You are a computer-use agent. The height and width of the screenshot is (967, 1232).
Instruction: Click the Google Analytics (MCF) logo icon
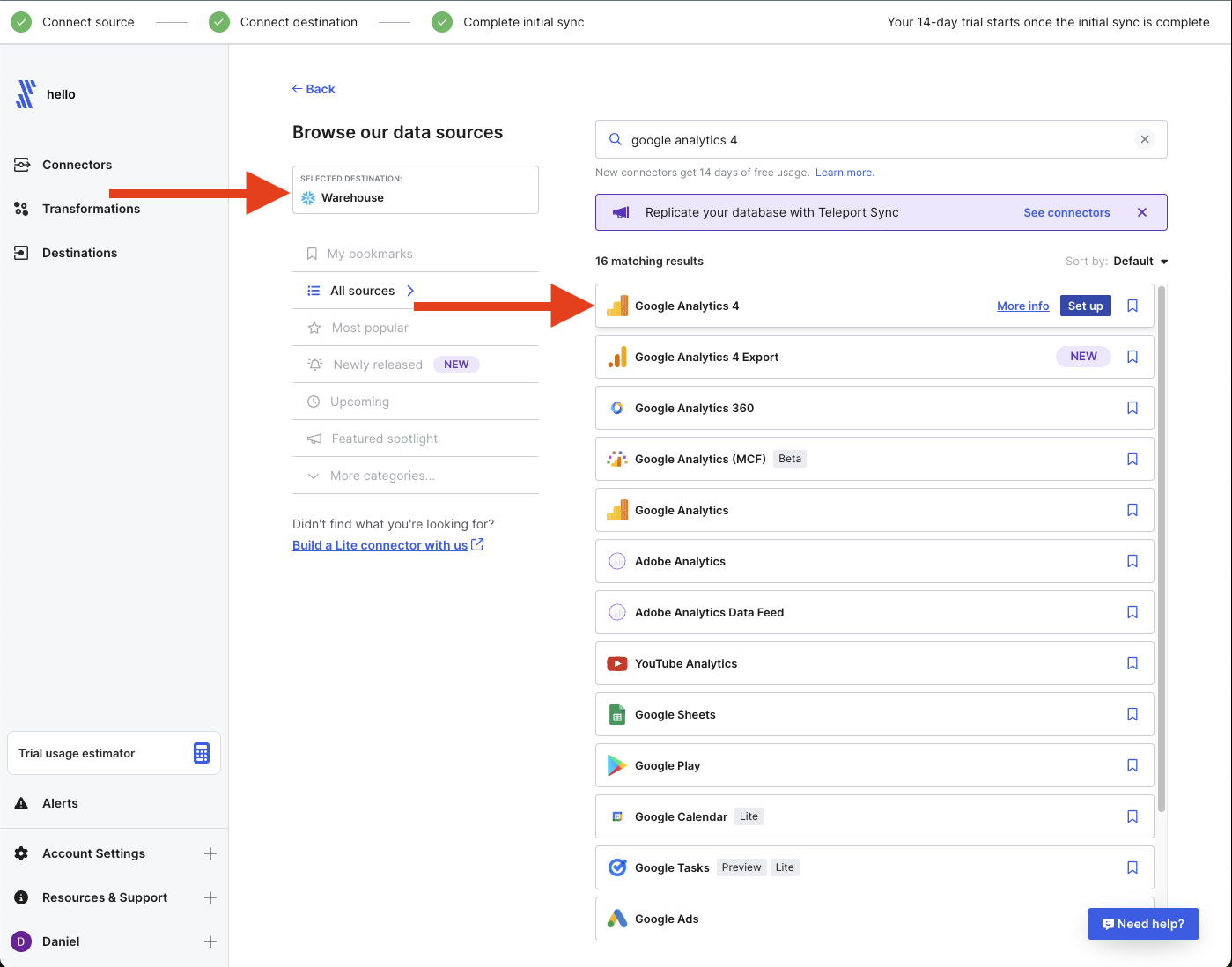pos(617,459)
